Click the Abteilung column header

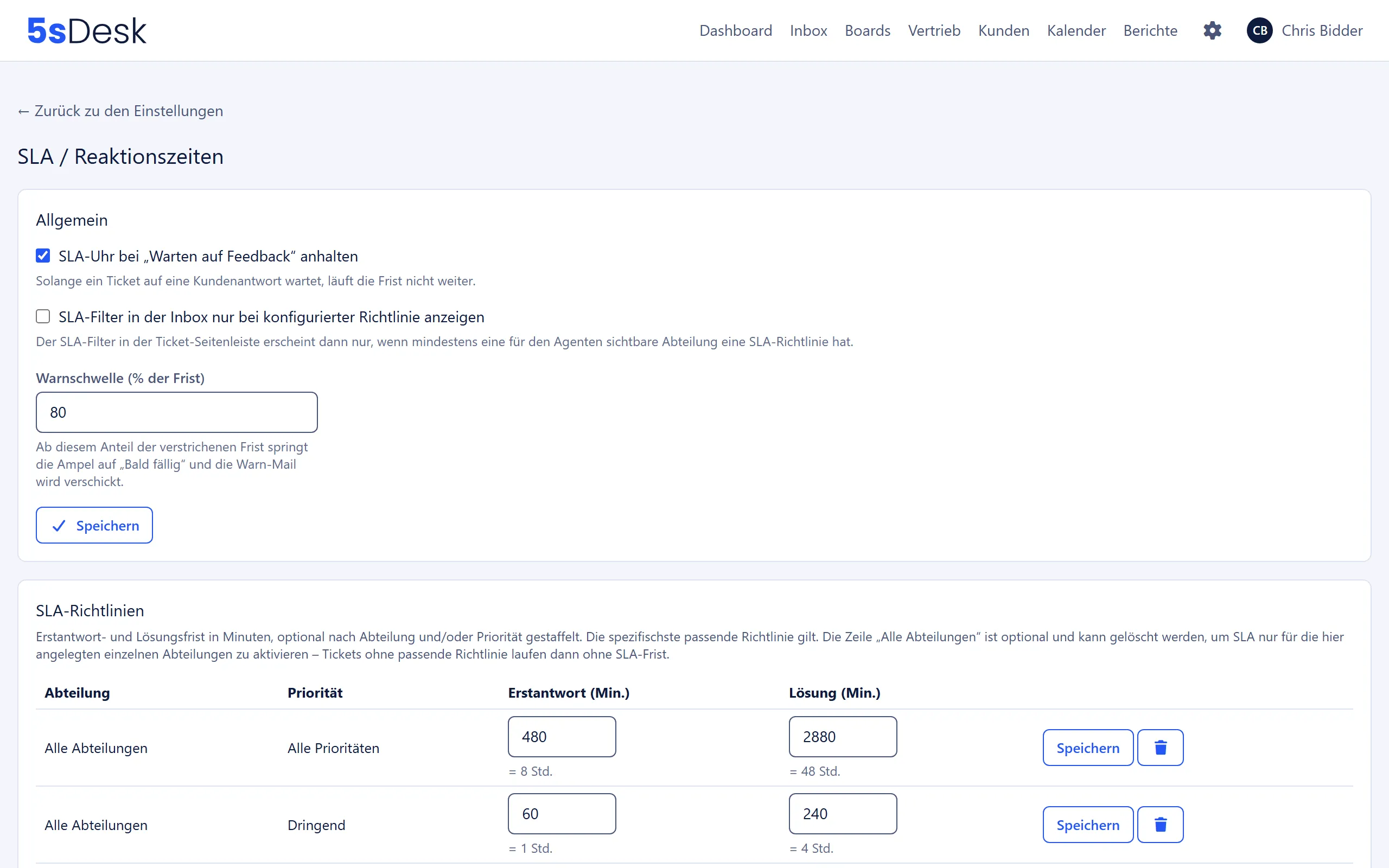click(77, 692)
